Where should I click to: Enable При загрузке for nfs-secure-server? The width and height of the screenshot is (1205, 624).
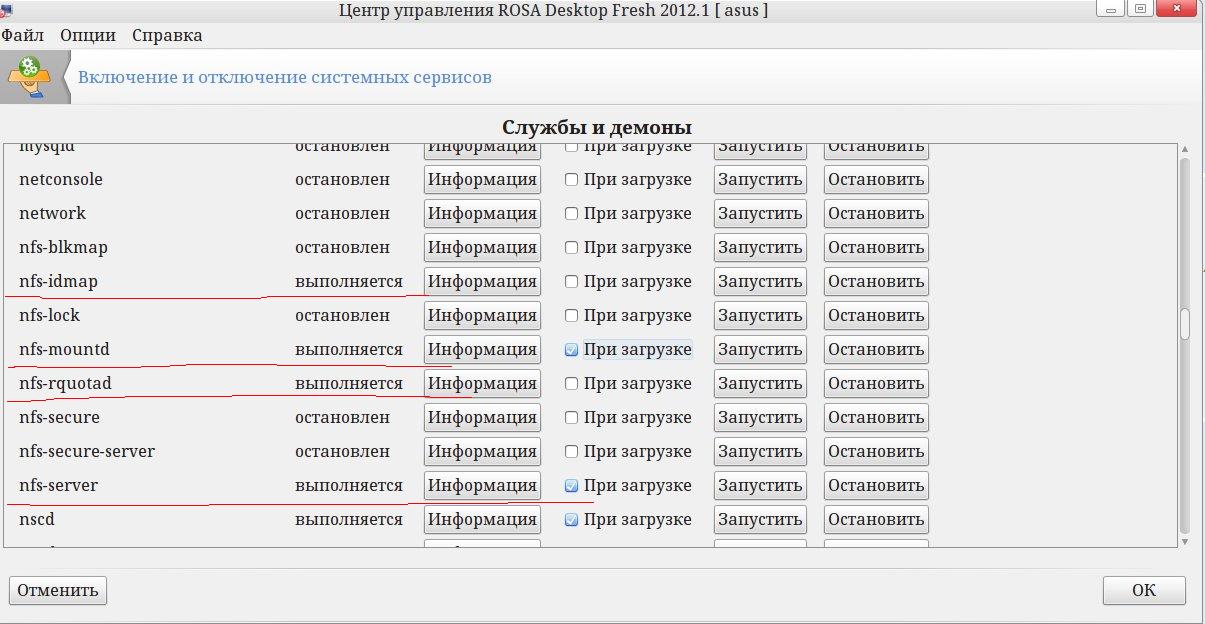coord(571,452)
